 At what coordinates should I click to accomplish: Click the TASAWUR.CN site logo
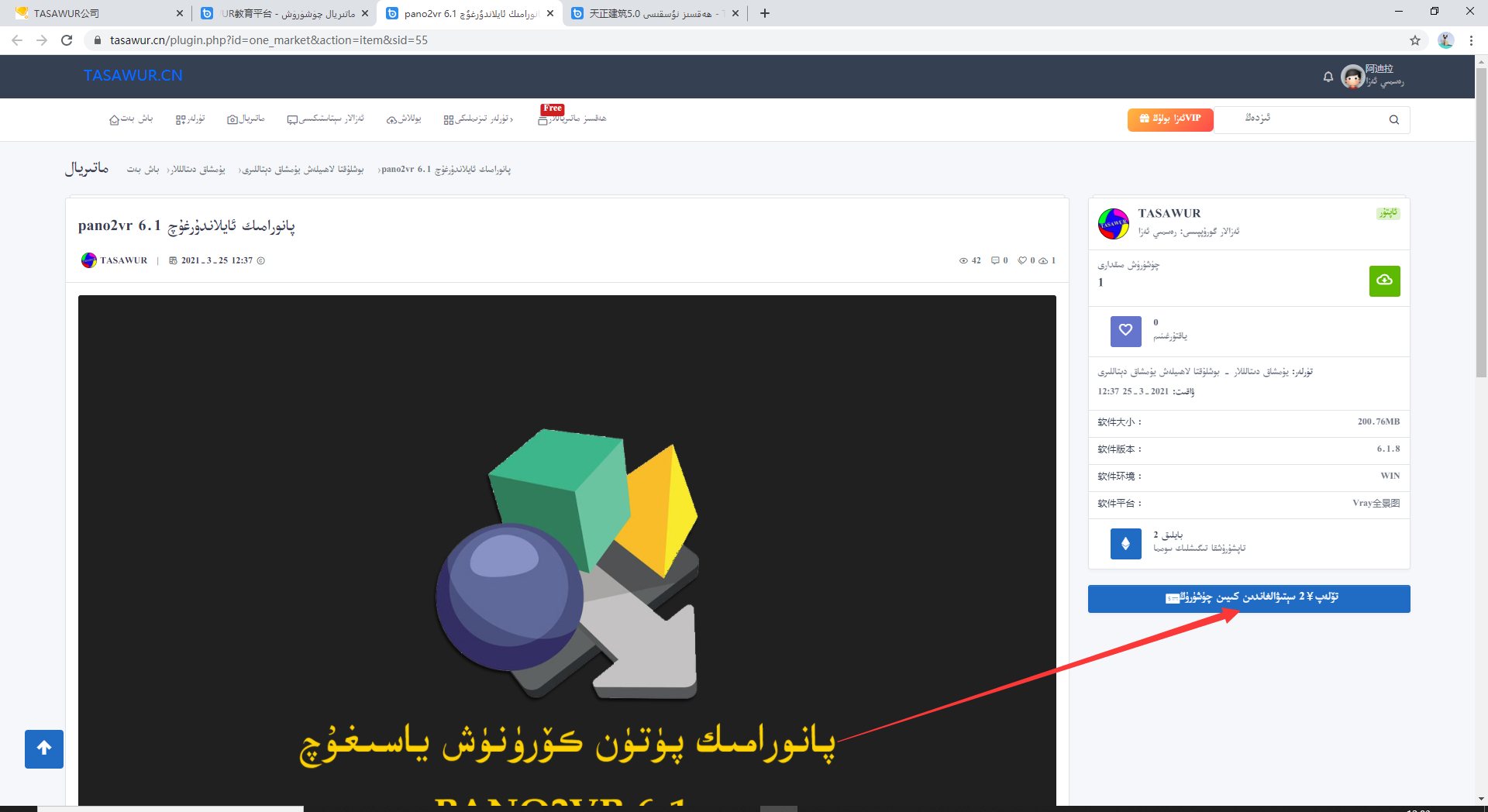(x=133, y=75)
